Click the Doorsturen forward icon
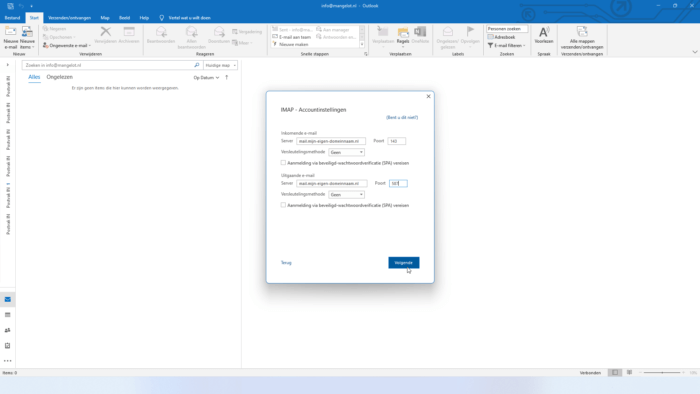Image resolution: width=700 pixels, height=394 pixels. click(219, 35)
